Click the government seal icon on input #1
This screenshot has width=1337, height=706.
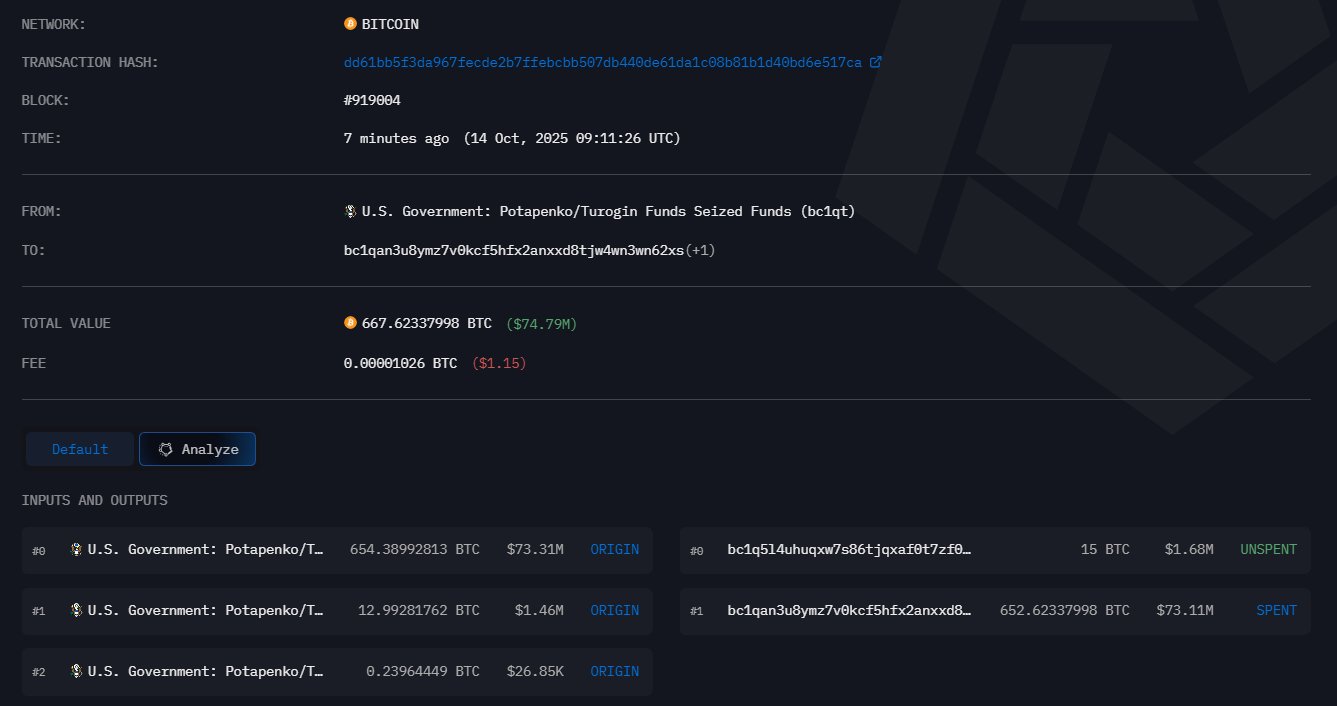[x=76, y=610]
